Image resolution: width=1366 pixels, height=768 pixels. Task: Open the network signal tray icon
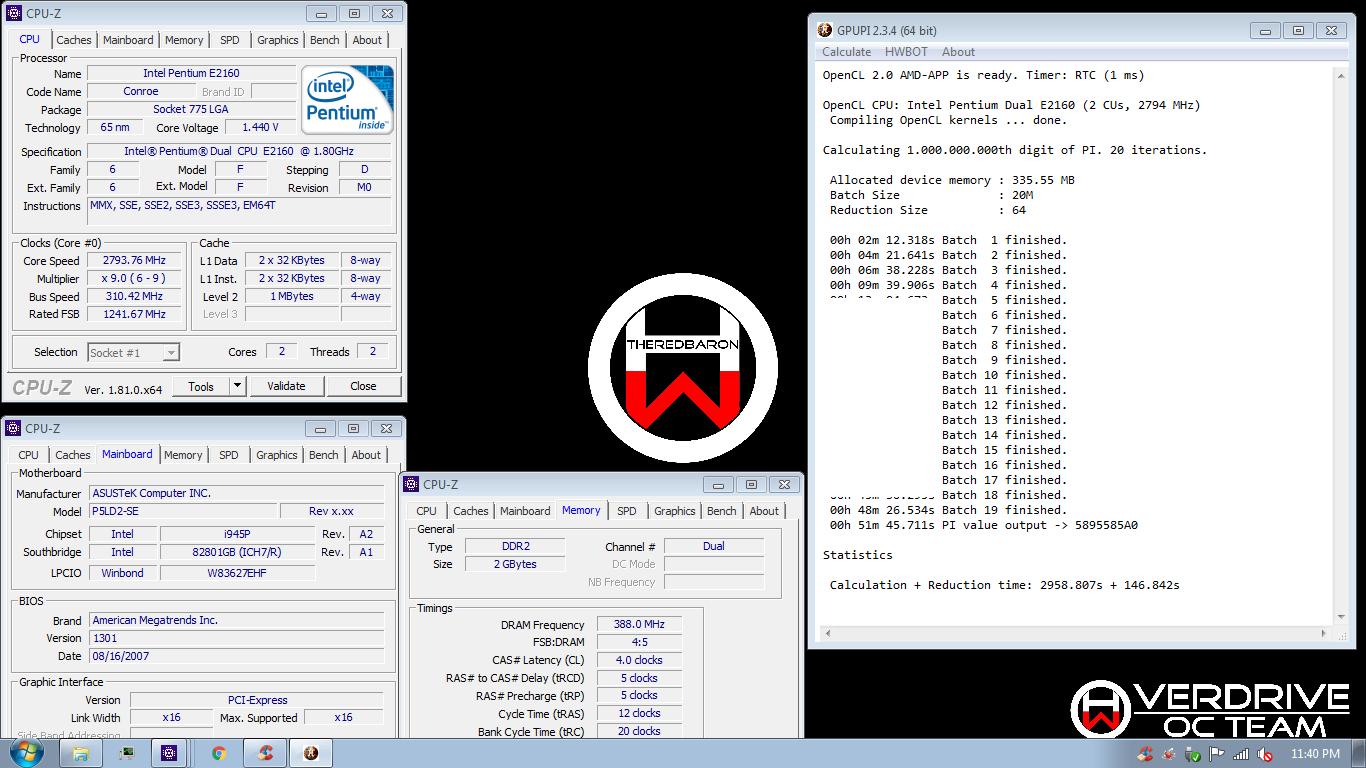(1241, 754)
